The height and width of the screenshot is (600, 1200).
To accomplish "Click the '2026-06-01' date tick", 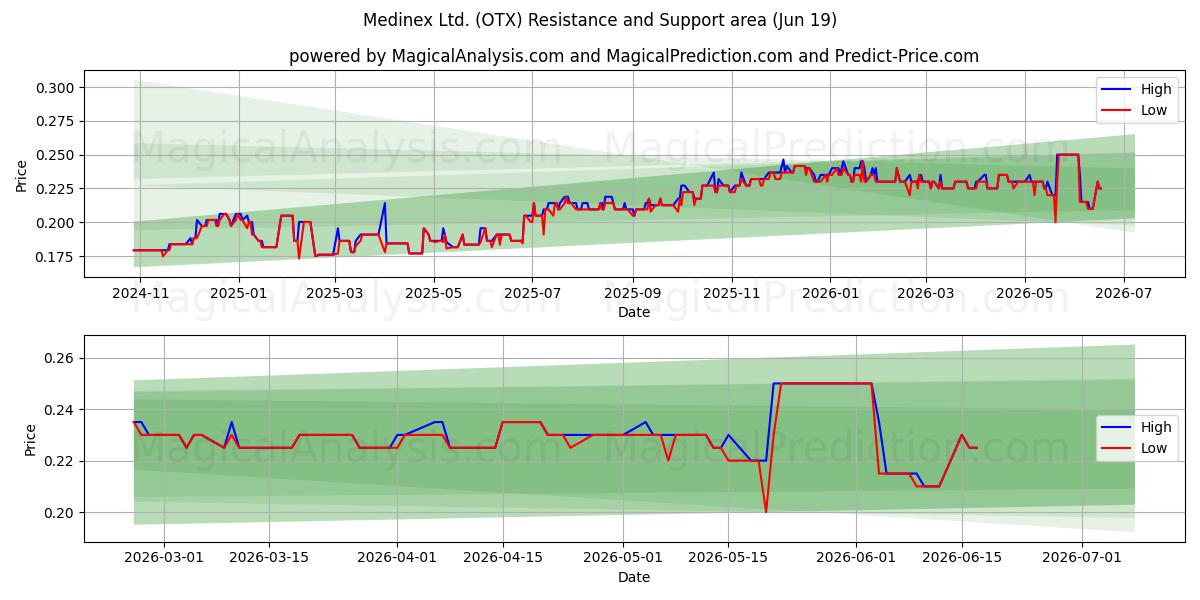I will click(x=856, y=559).
